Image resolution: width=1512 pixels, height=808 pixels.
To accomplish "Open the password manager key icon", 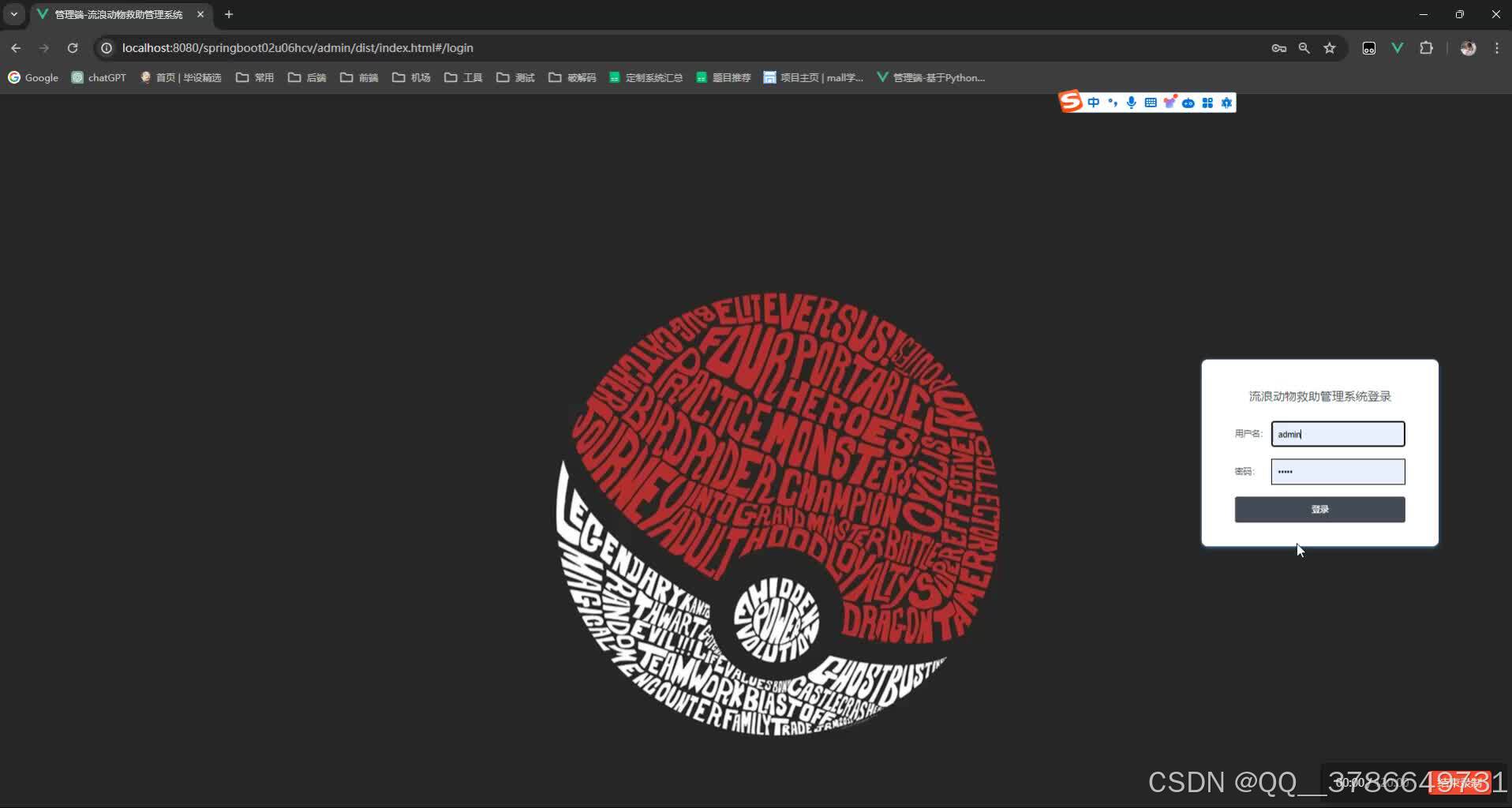I will pyautogui.click(x=1278, y=48).
